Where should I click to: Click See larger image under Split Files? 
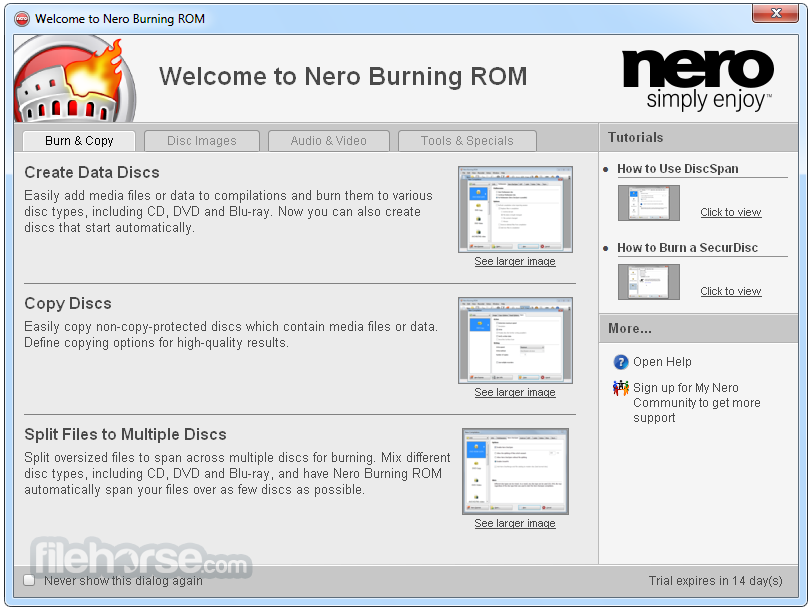pos(514,523)
